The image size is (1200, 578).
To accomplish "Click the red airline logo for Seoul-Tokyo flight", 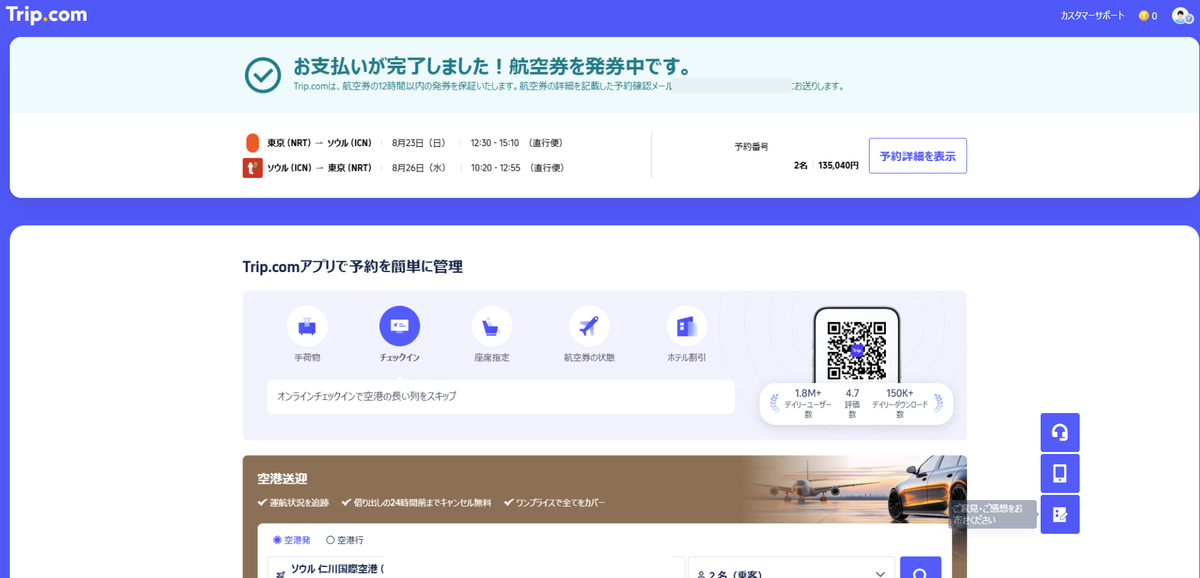I will (252, 168).
